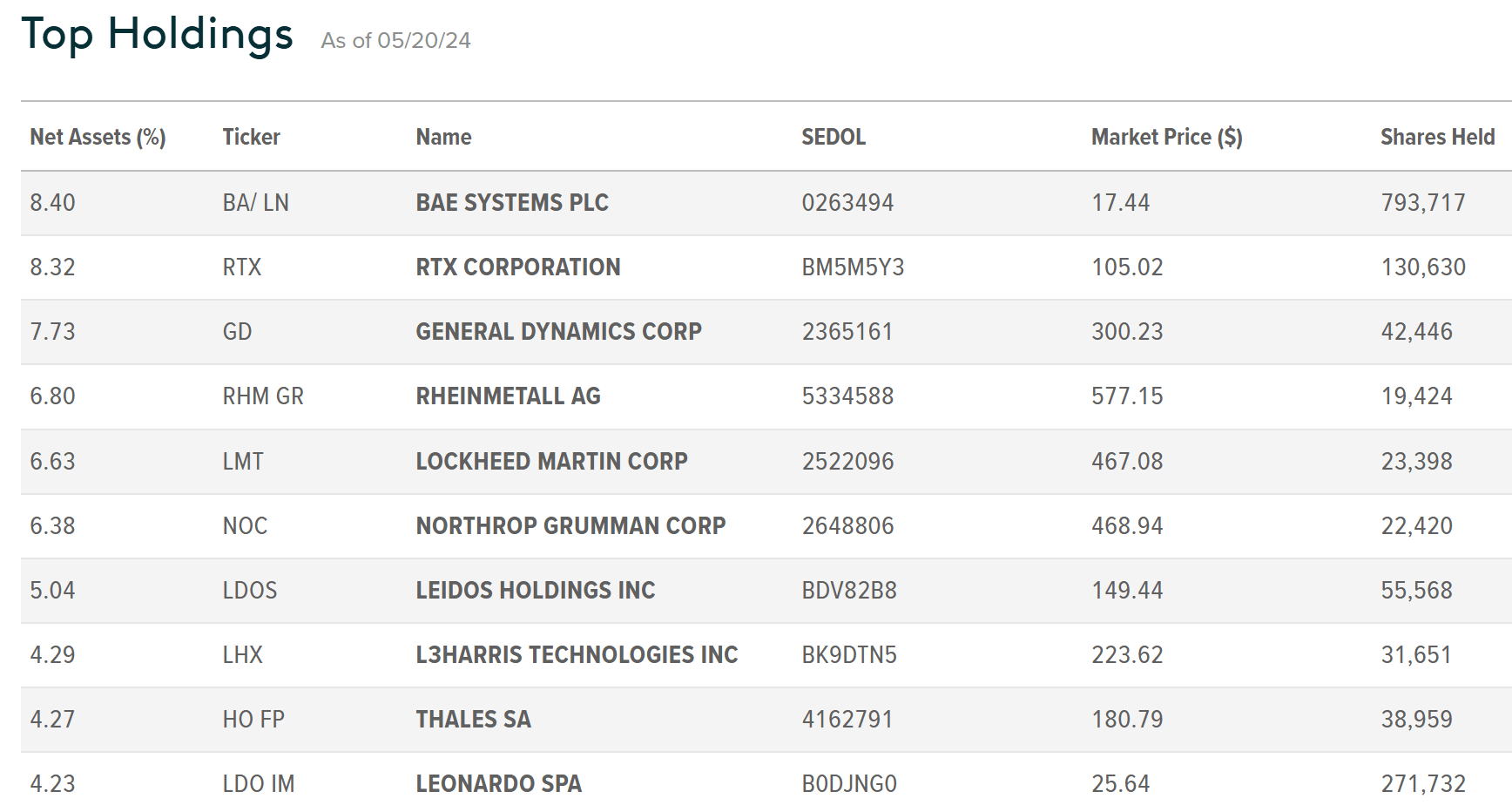Click the Top Holdings heading
Screen dimensions: 1512x812
[x=157, y=36]
